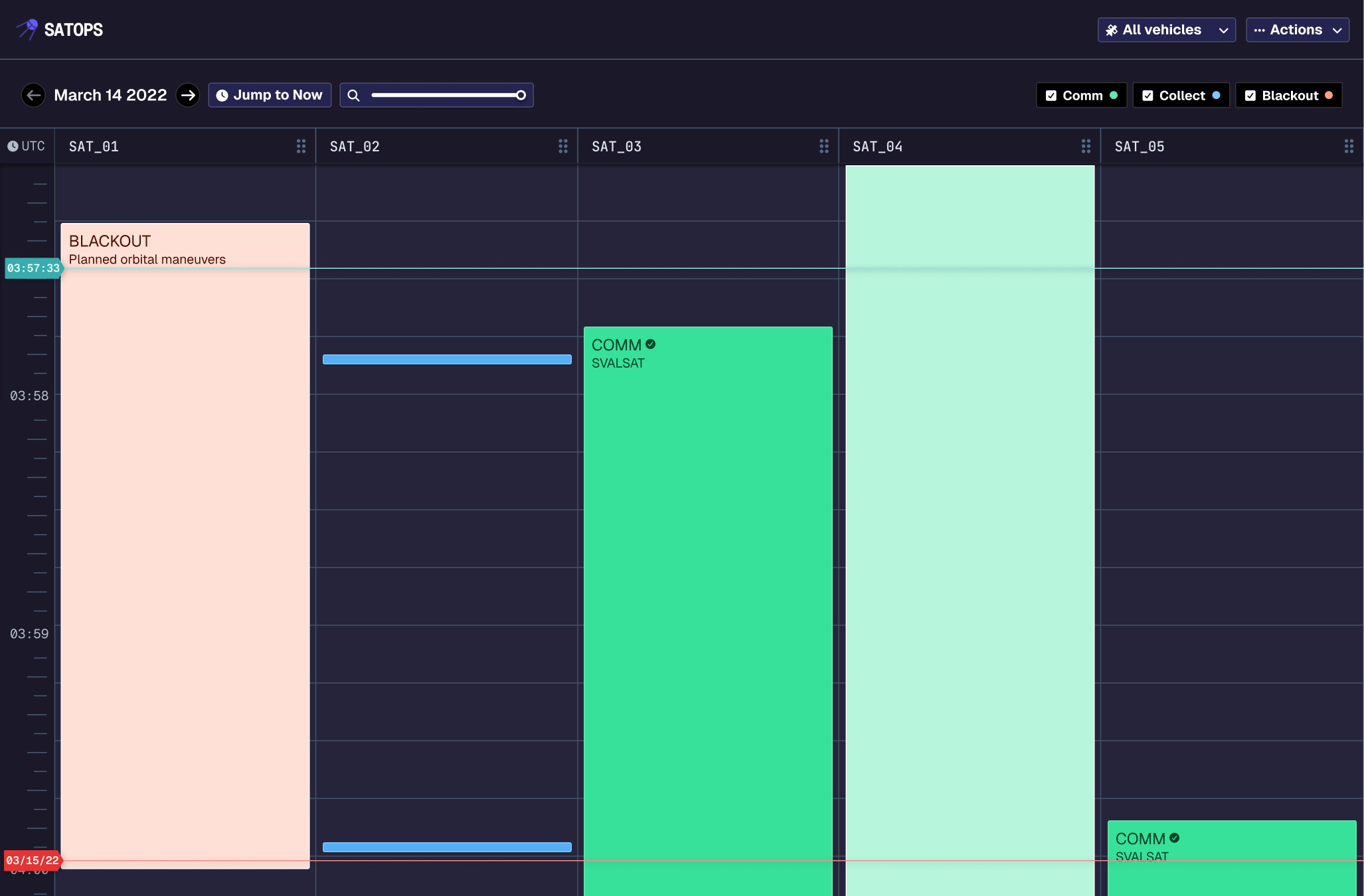The height and width of the screenshot is (896, 1364).
Task: Click the SATOPS satellite logo icon
Action: [x=28, y=29]
